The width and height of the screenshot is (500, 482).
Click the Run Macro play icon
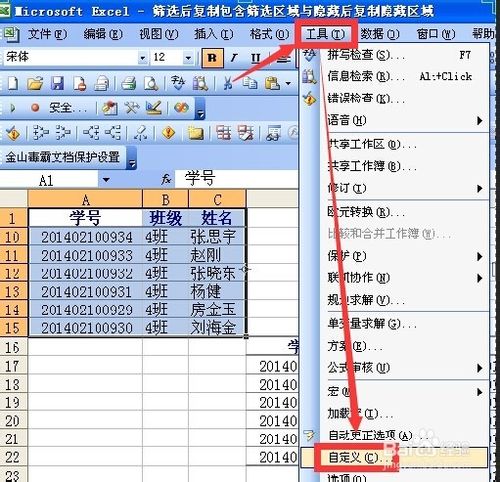click(13, 108)
